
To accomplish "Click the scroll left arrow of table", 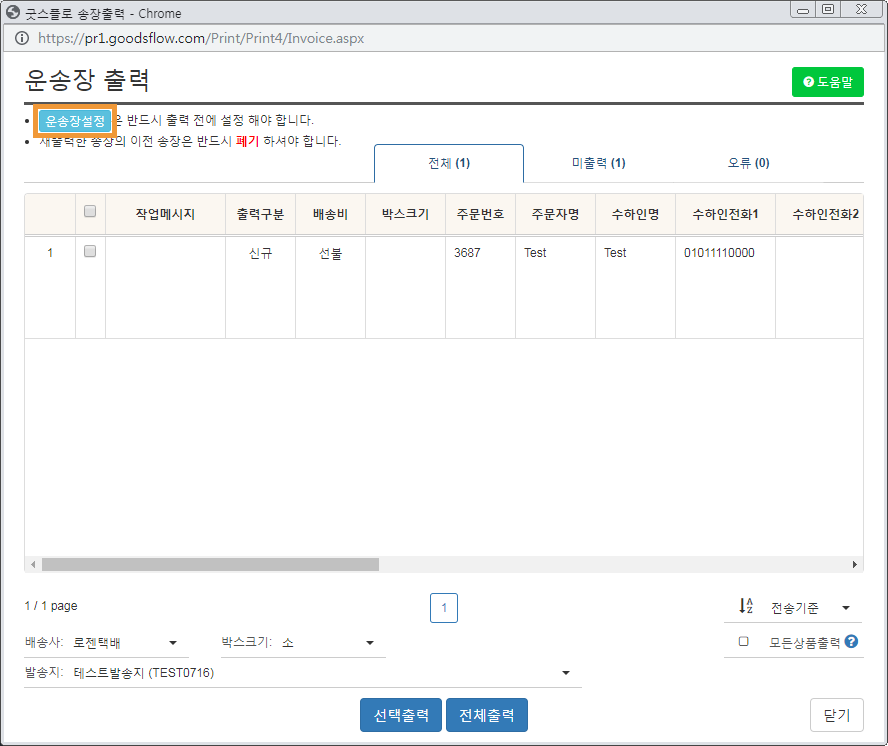I will 33,564.
